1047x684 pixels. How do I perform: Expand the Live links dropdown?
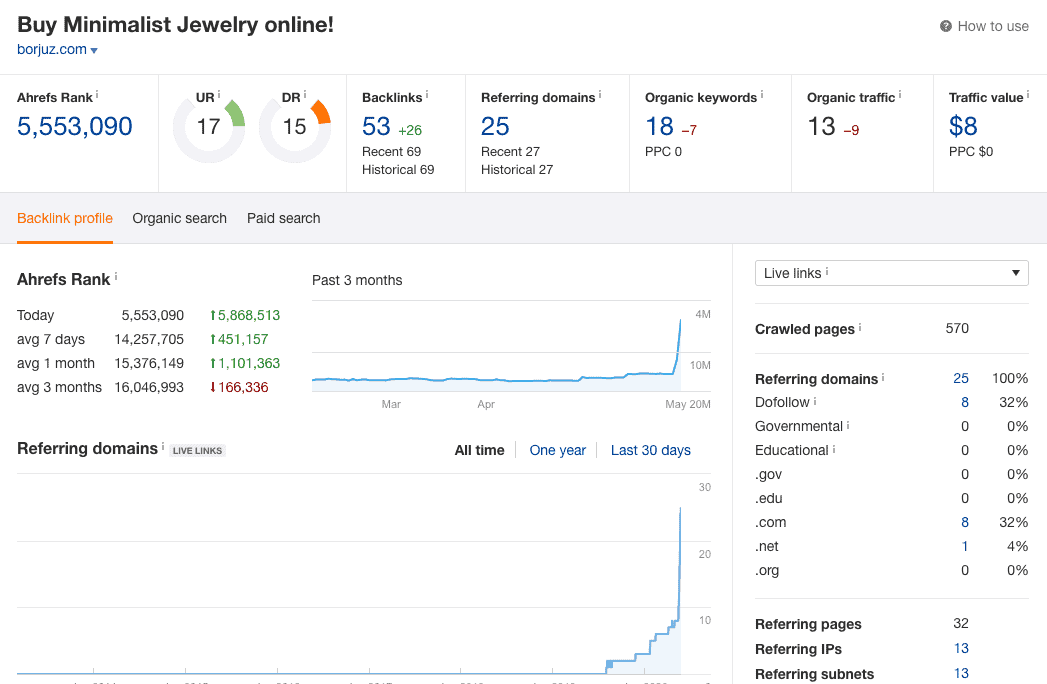point(891,273)
